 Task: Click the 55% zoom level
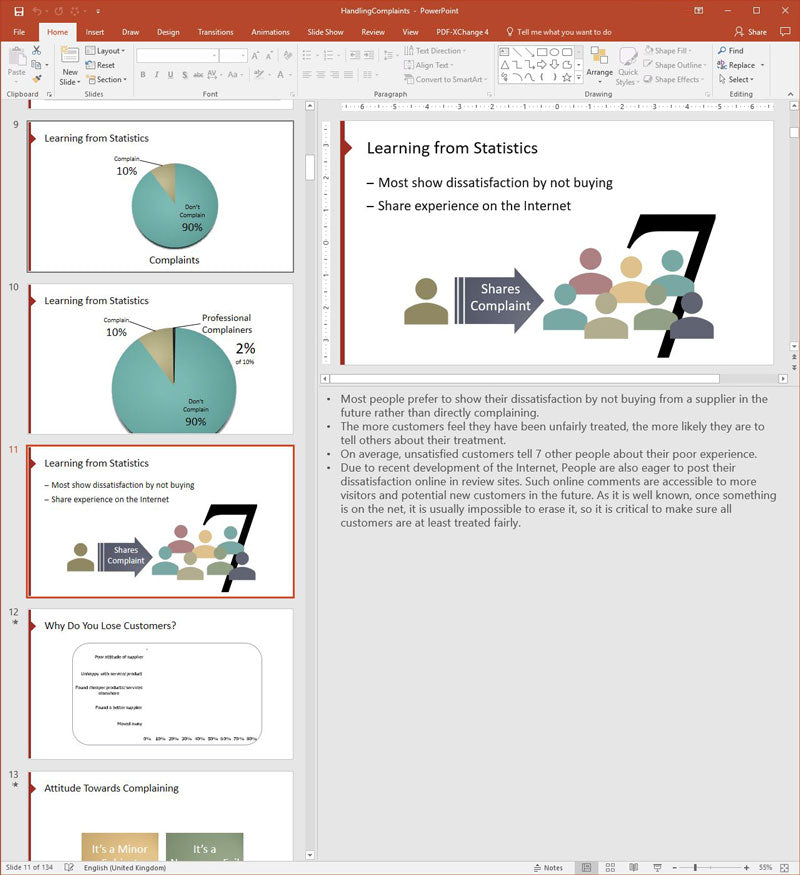[x=765, y=868]
